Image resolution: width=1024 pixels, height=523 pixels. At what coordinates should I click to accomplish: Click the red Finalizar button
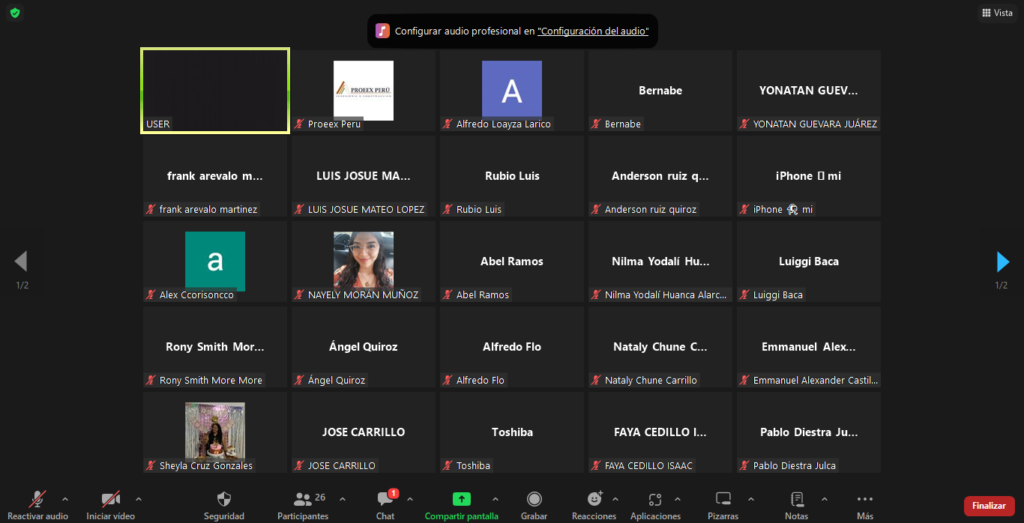988,506
